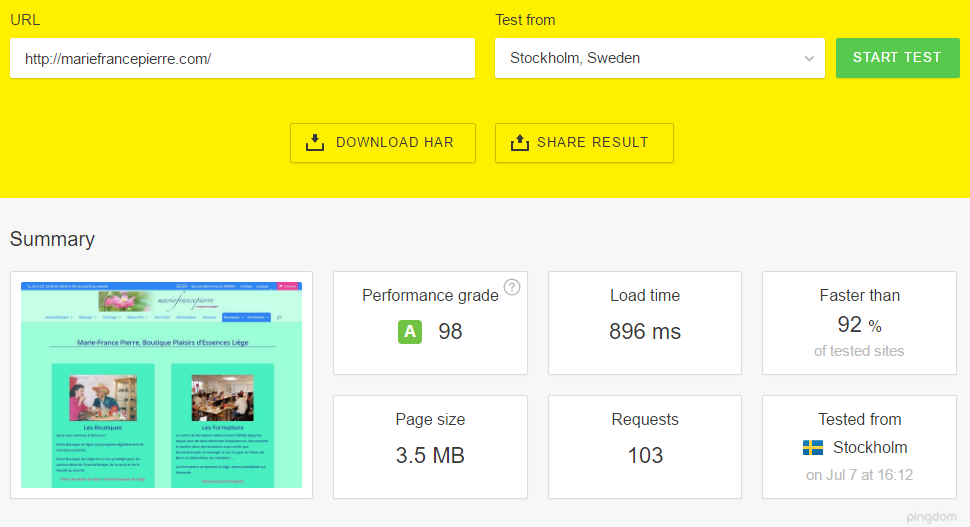Click the Requests count 103
This screenshot has width=970, height=527.
tap(645, 456)
